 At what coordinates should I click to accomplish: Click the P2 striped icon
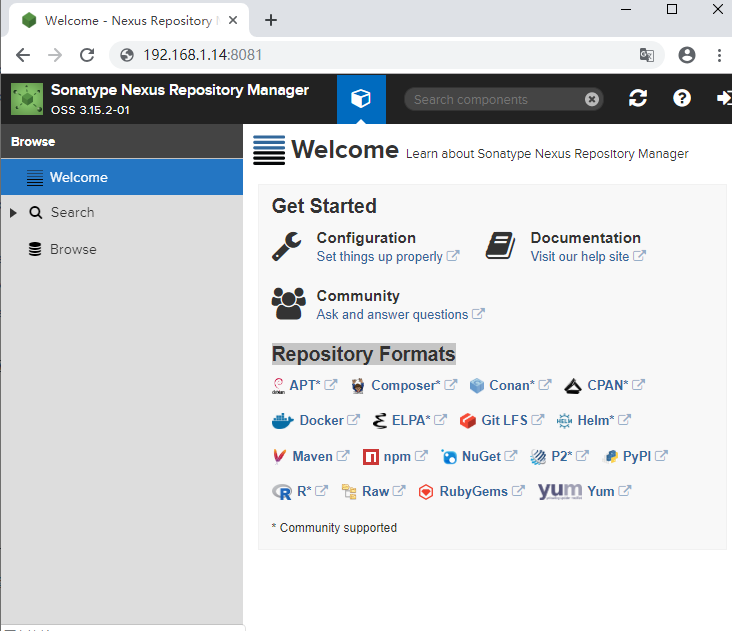(538, 457)
